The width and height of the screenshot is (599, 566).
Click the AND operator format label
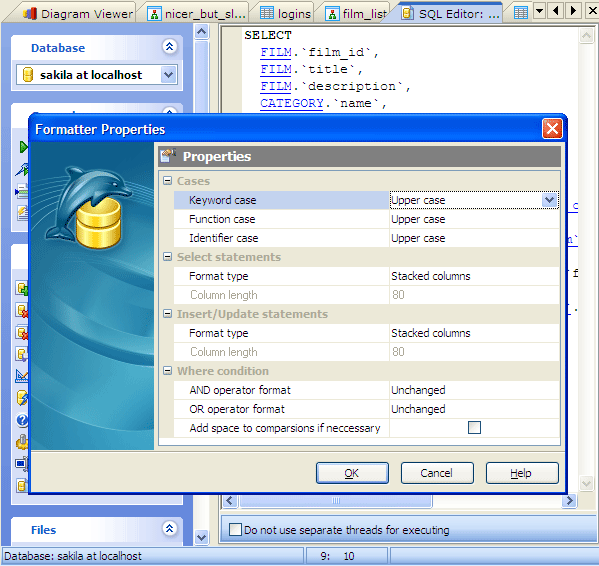click(x=240, y=390)
